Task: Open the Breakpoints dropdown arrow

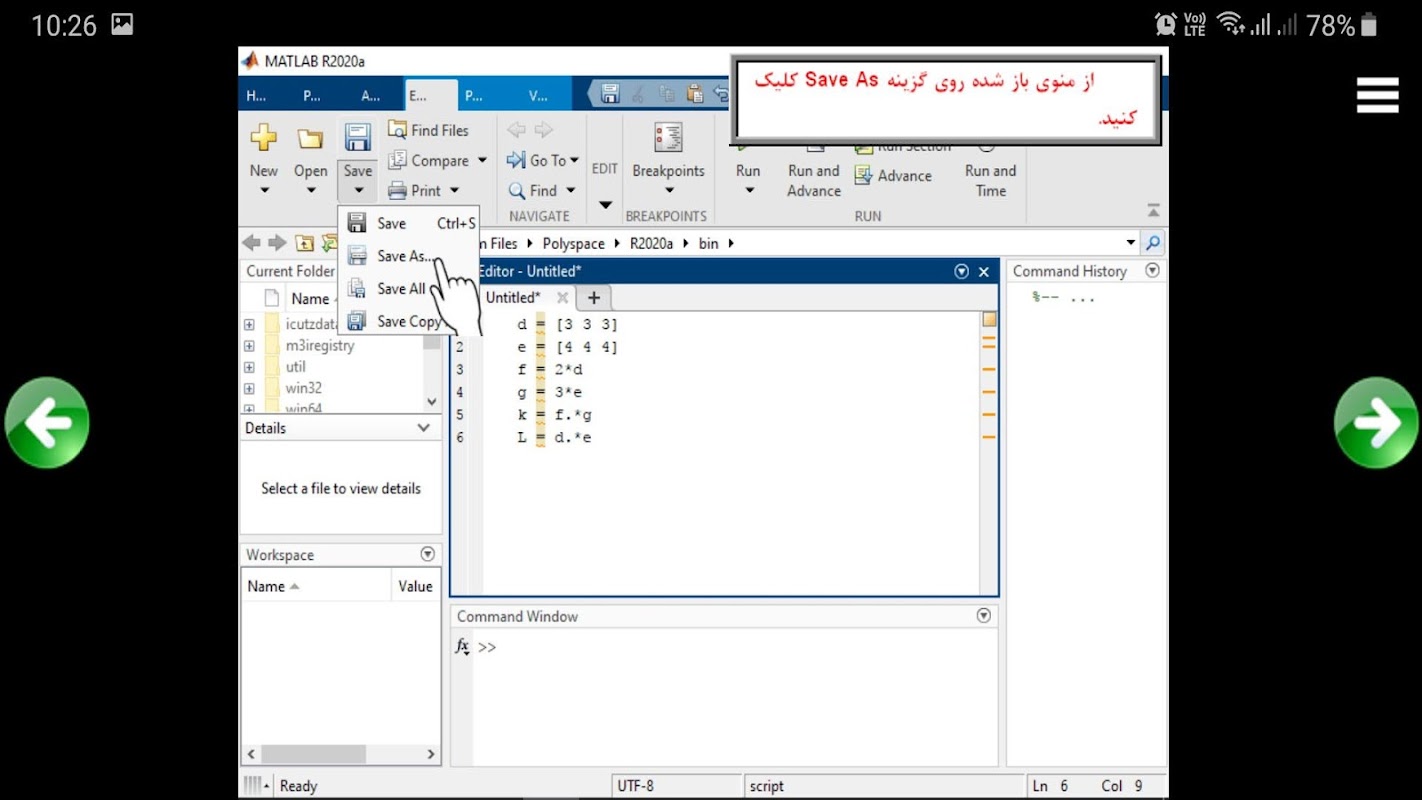Action: [668, 190]
